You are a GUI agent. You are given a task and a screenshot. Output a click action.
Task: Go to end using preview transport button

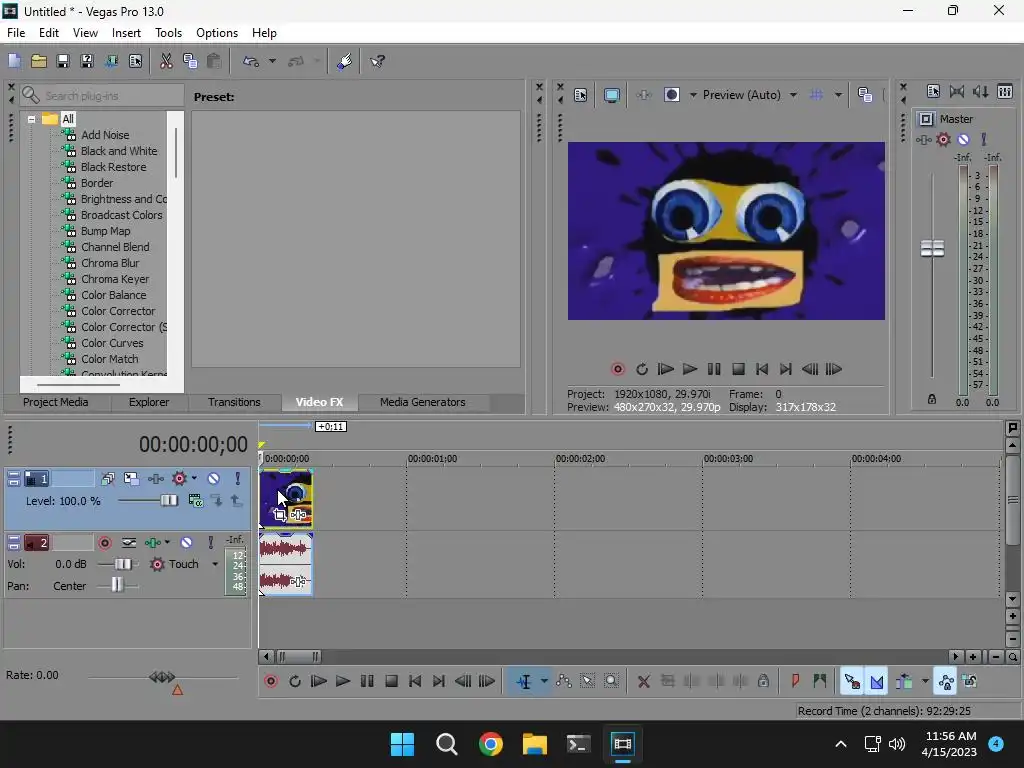click(786, 370)
